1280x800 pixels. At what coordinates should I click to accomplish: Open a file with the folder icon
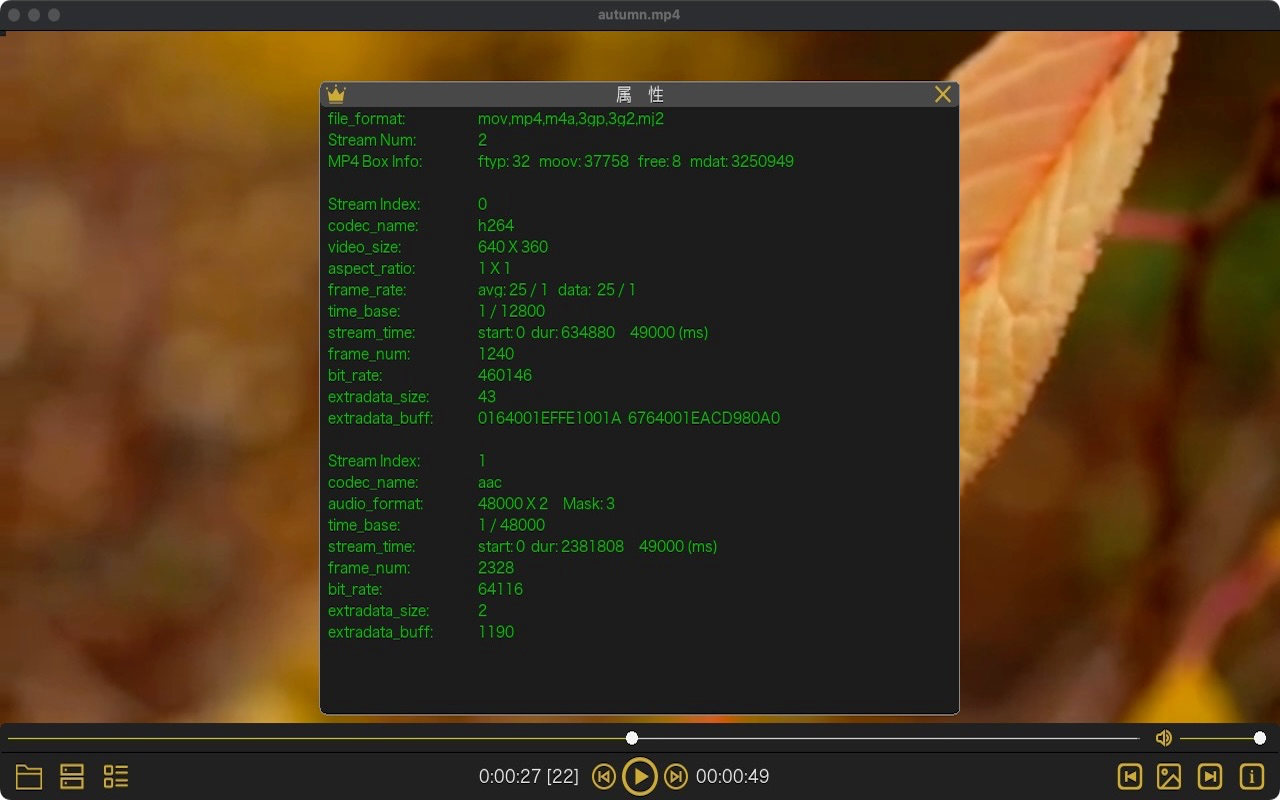point(29,777)
